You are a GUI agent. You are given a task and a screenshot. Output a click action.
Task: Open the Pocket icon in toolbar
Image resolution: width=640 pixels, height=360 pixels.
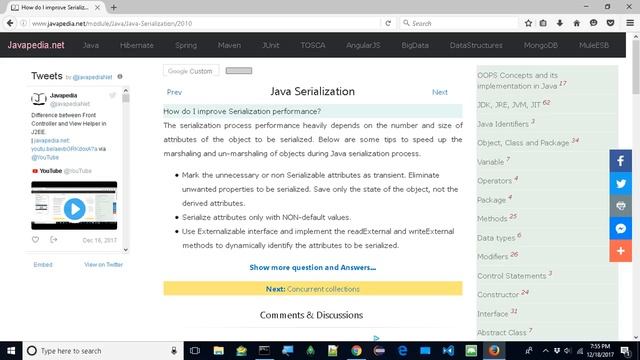point(610,23)
